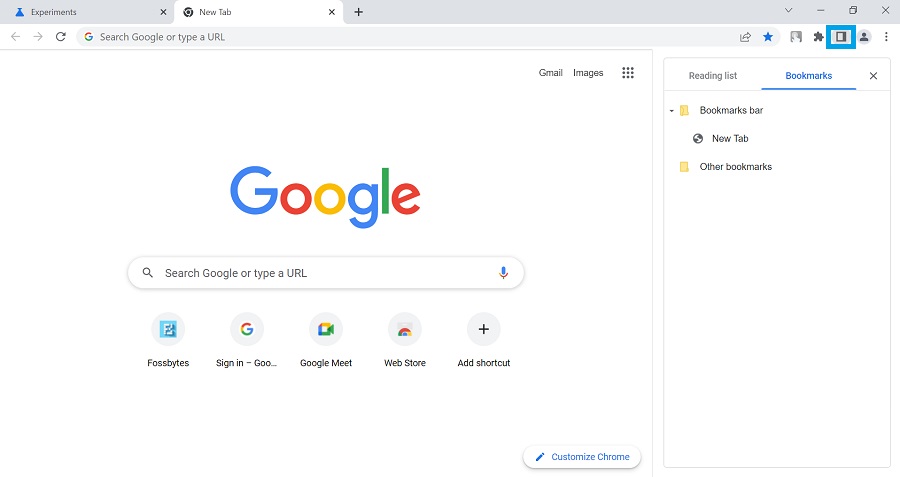Start voice search with microphone icon

pos(503,273)
